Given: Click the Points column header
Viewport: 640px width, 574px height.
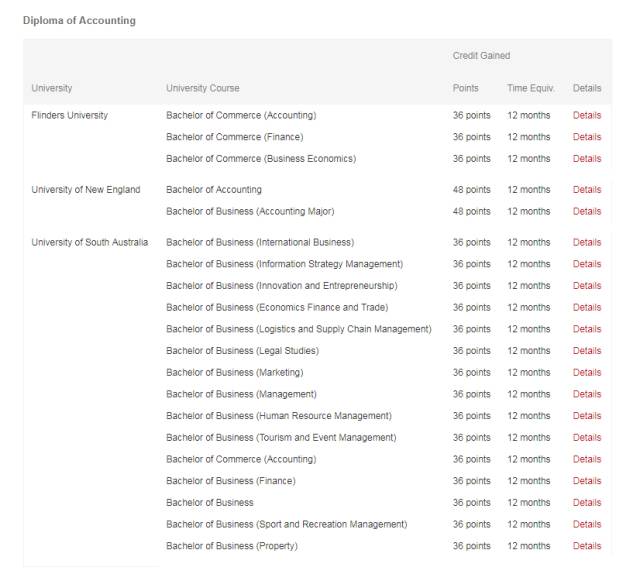Looking at the screenshot, I should [x=465, y=88].
